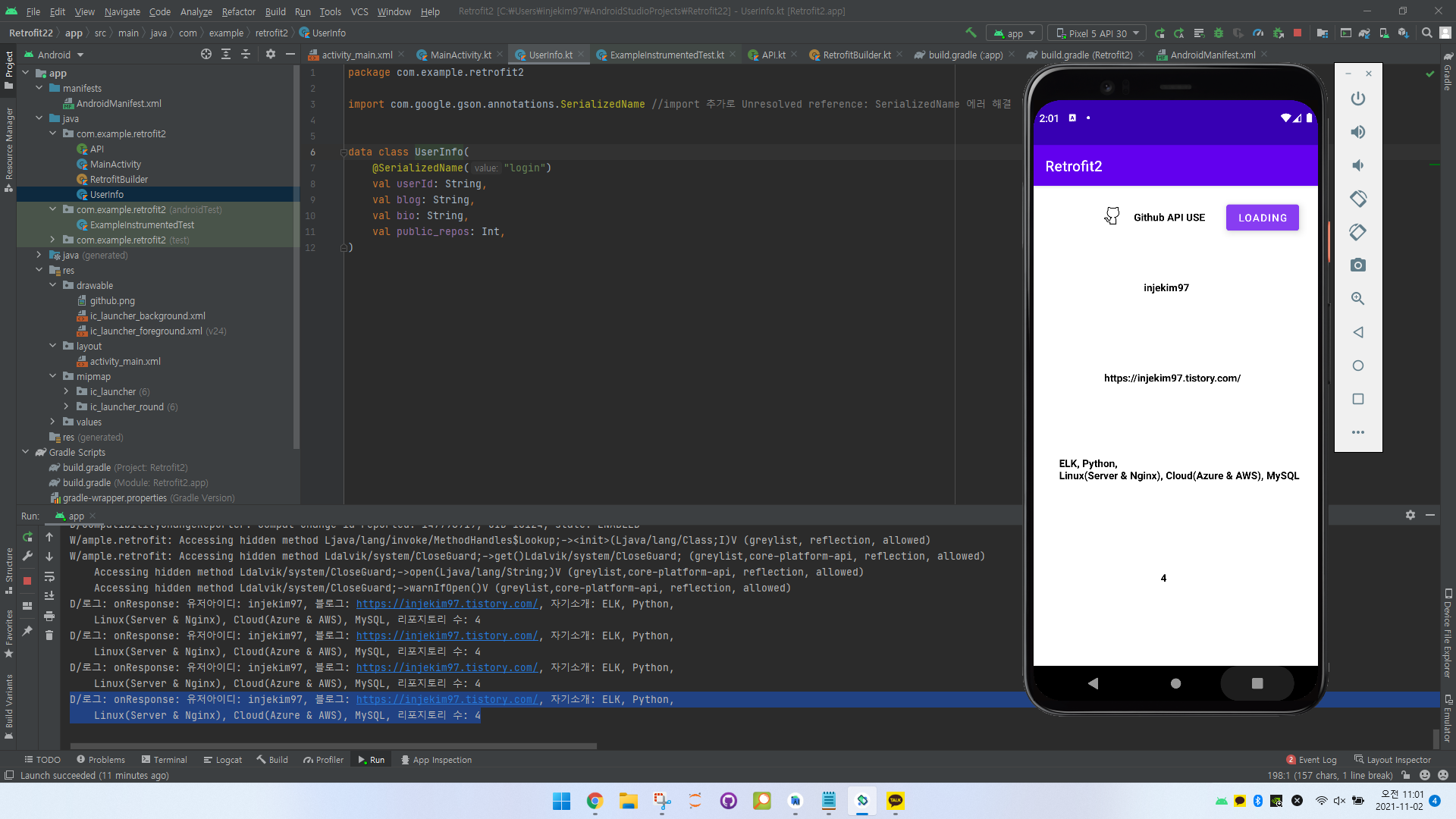Collapse the drawable folder in the project tree
Screen dimensions: 1456x819
(53, 285)
